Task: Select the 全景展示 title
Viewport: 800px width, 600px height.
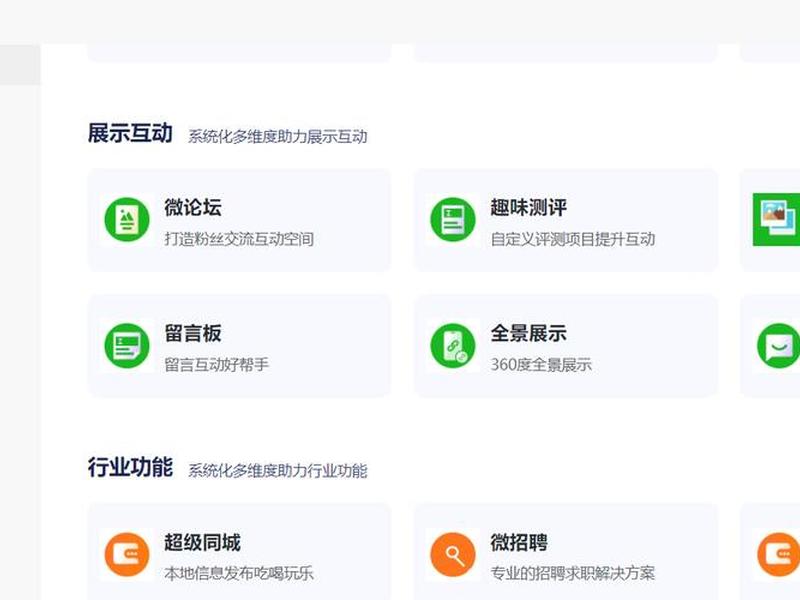Action: click(529, 333)
